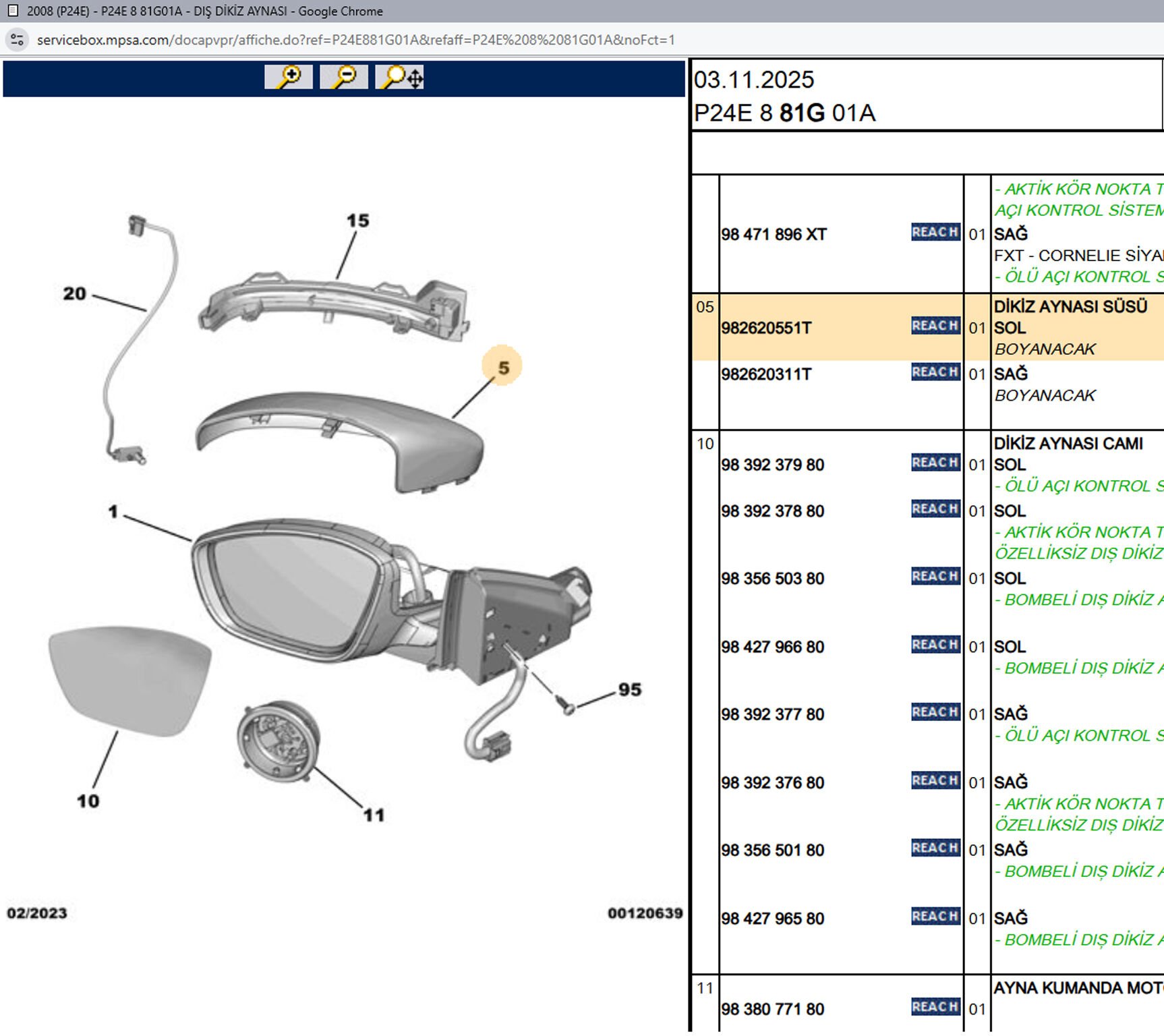Click part number 982620311T
This screenshot has height=1036, width=1164.
pyautogui.click(x=767, y=374)
